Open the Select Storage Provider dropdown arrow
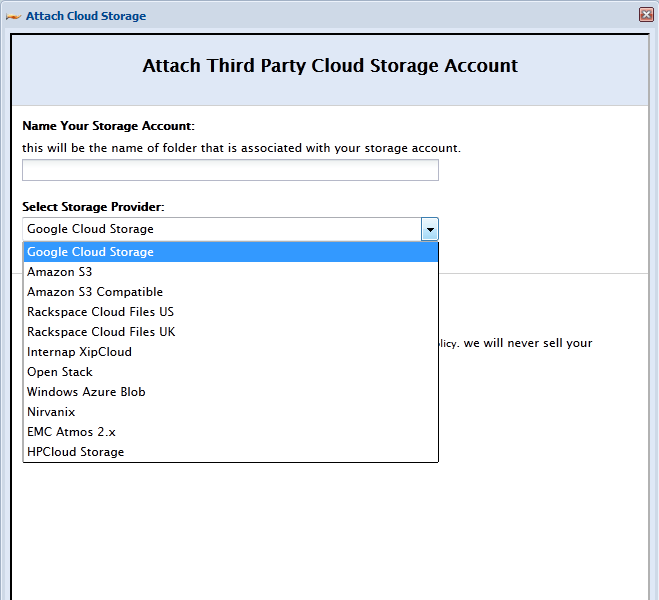This screenshot has height=600, width=659. click(x=430, y=229)
